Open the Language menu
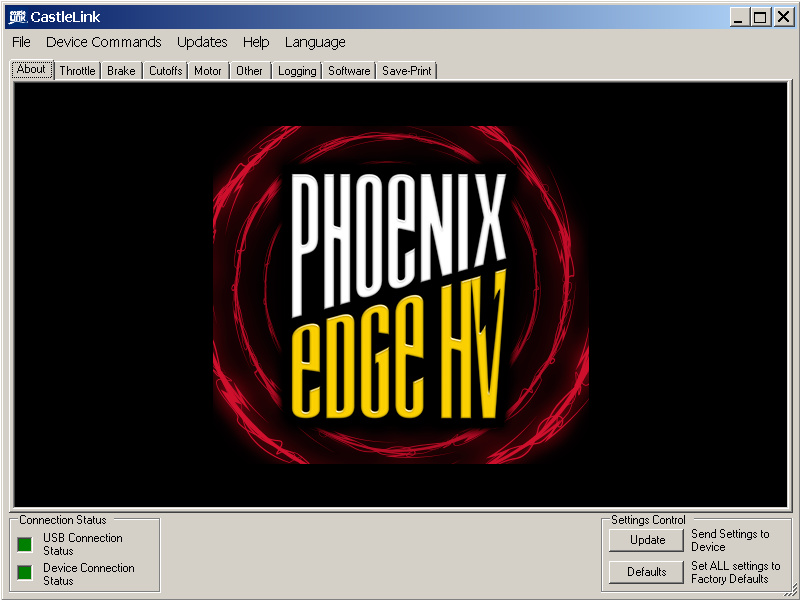800x600 pixels. click(315, 42)
